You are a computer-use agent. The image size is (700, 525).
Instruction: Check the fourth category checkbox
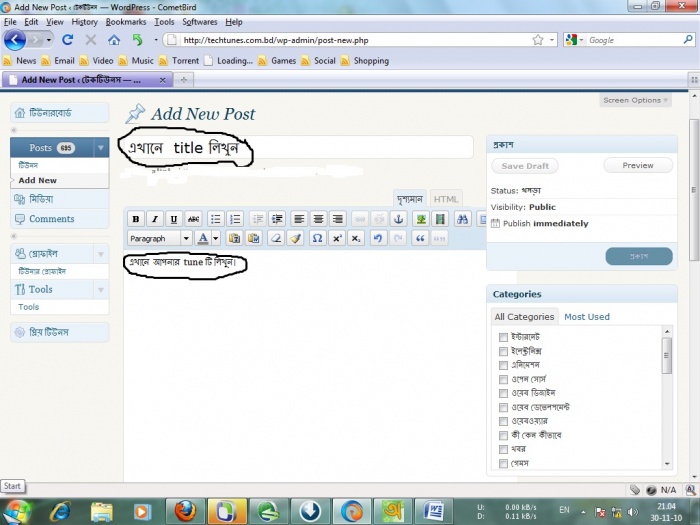click(x=503, y=379)
